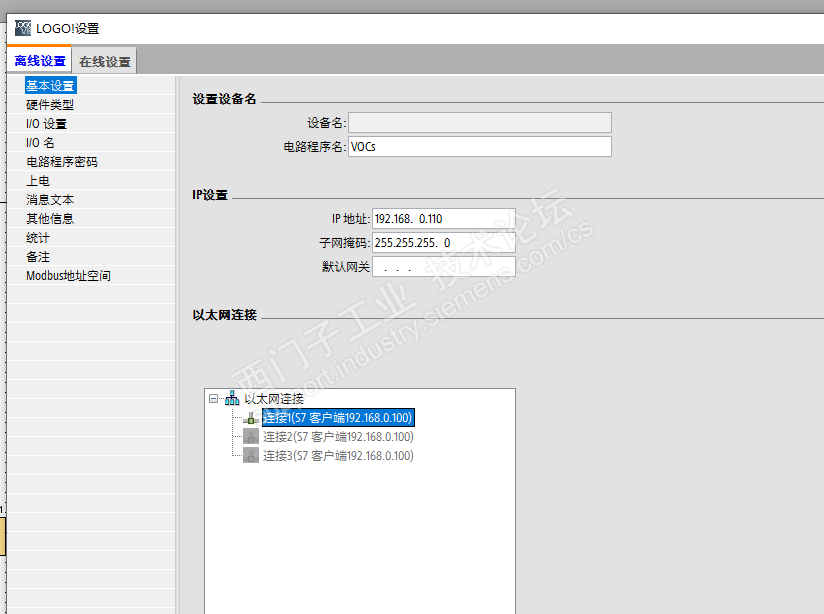
Task: Open Modbus地址空间 settings
Action: coord(68,275)
